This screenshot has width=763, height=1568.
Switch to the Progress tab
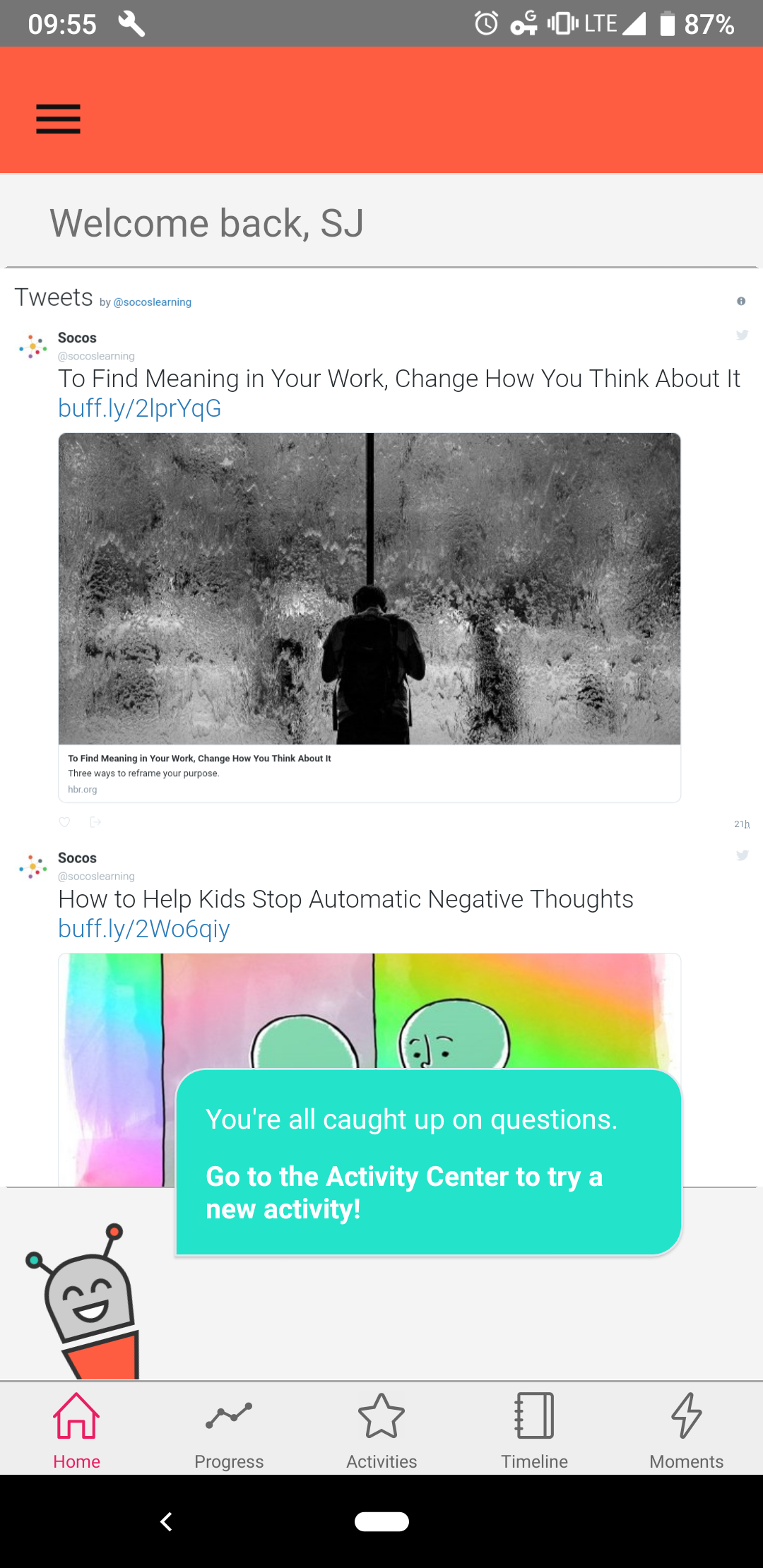[229, 1430]
